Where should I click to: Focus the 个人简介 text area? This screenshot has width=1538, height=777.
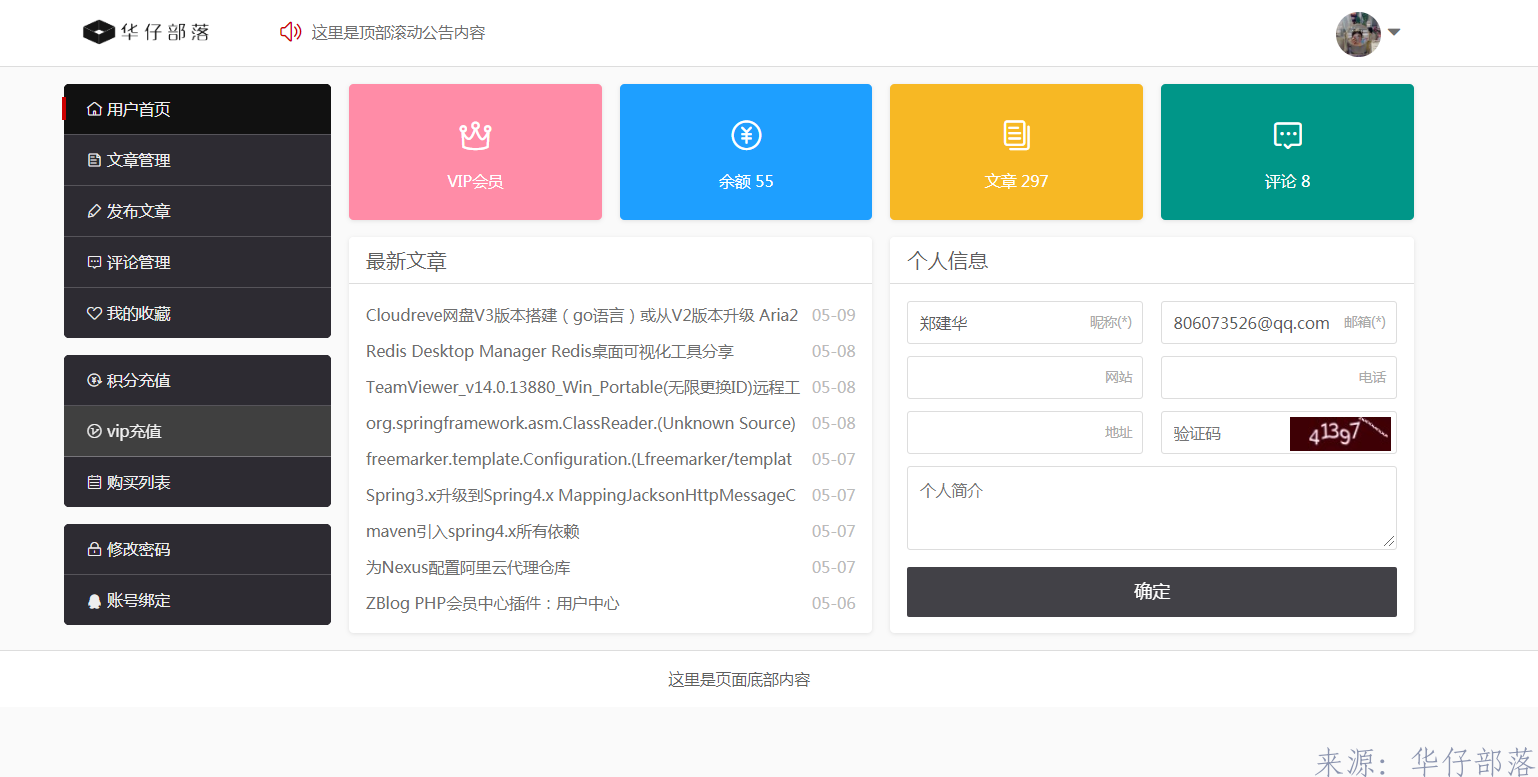click(1151, 508)
